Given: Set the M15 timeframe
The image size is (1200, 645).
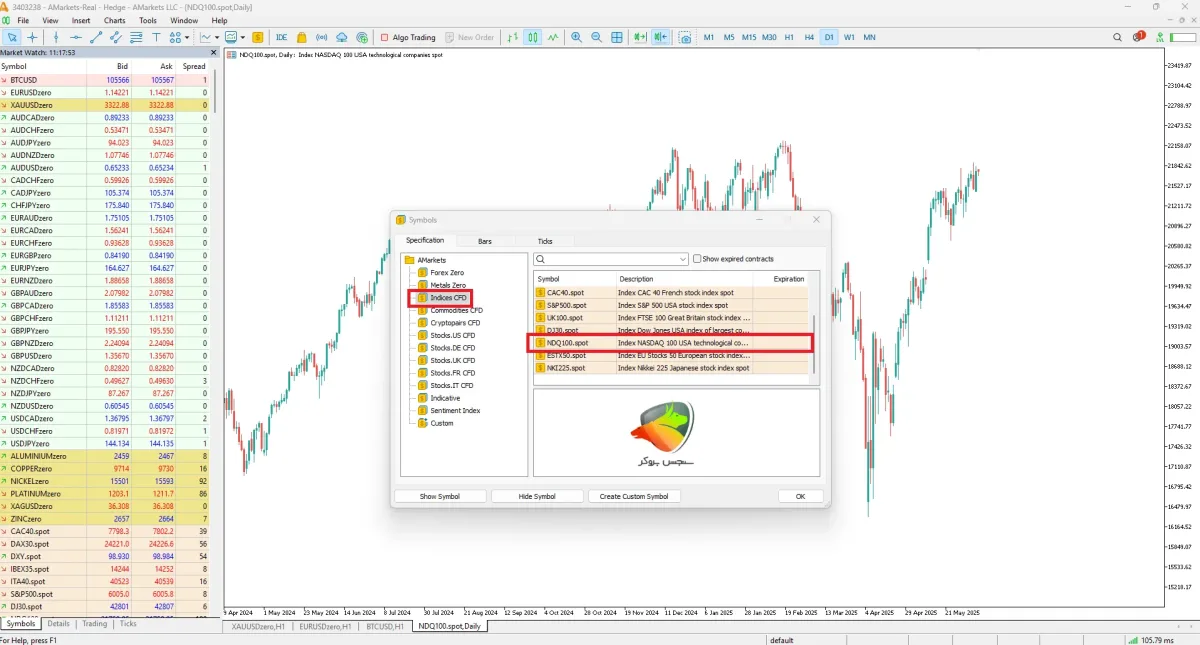Looking at the screenshot, I should pyautogui.click(x=749, y=37).
